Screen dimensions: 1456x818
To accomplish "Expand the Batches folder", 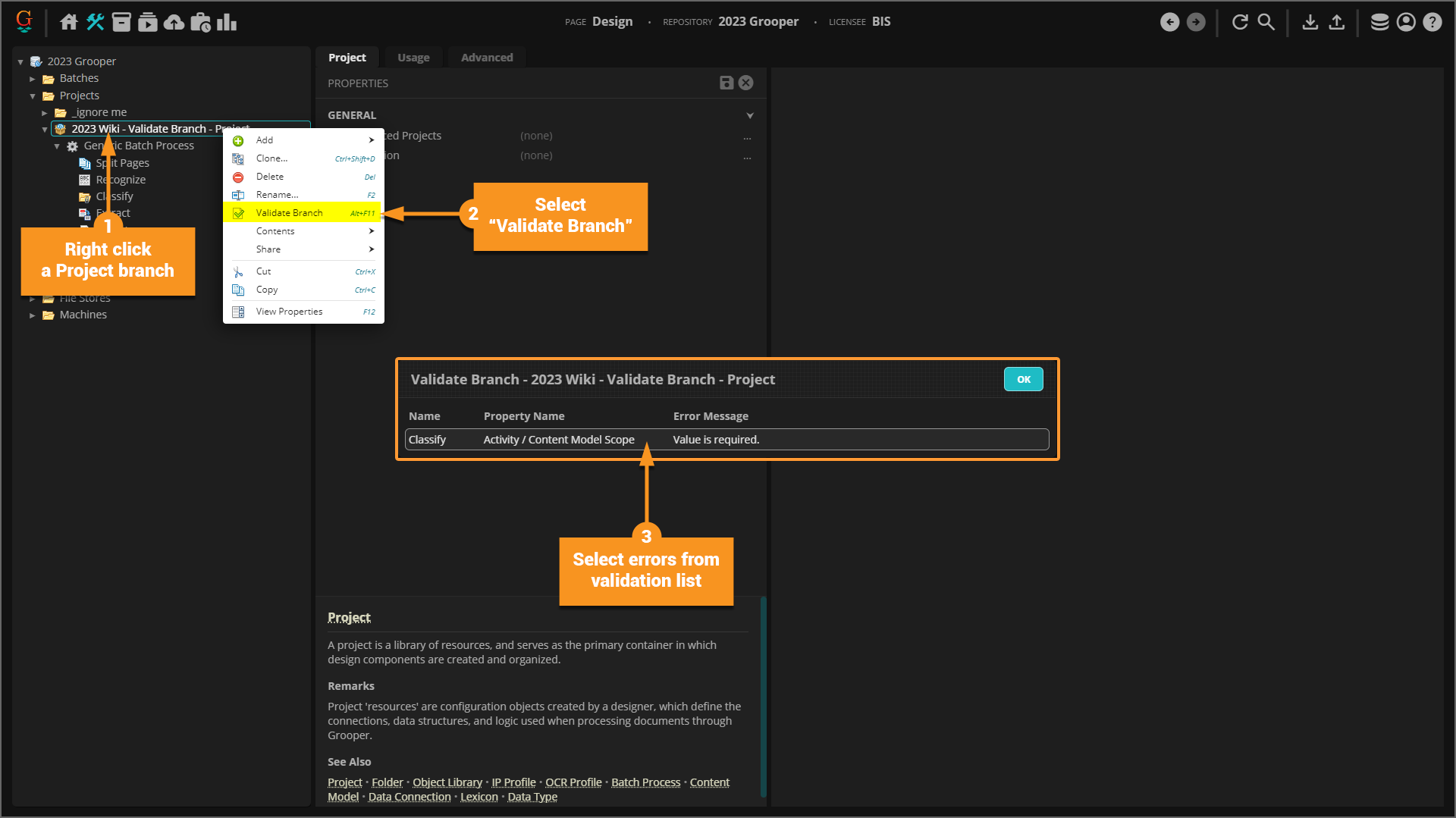I will (x=33, y=79).
